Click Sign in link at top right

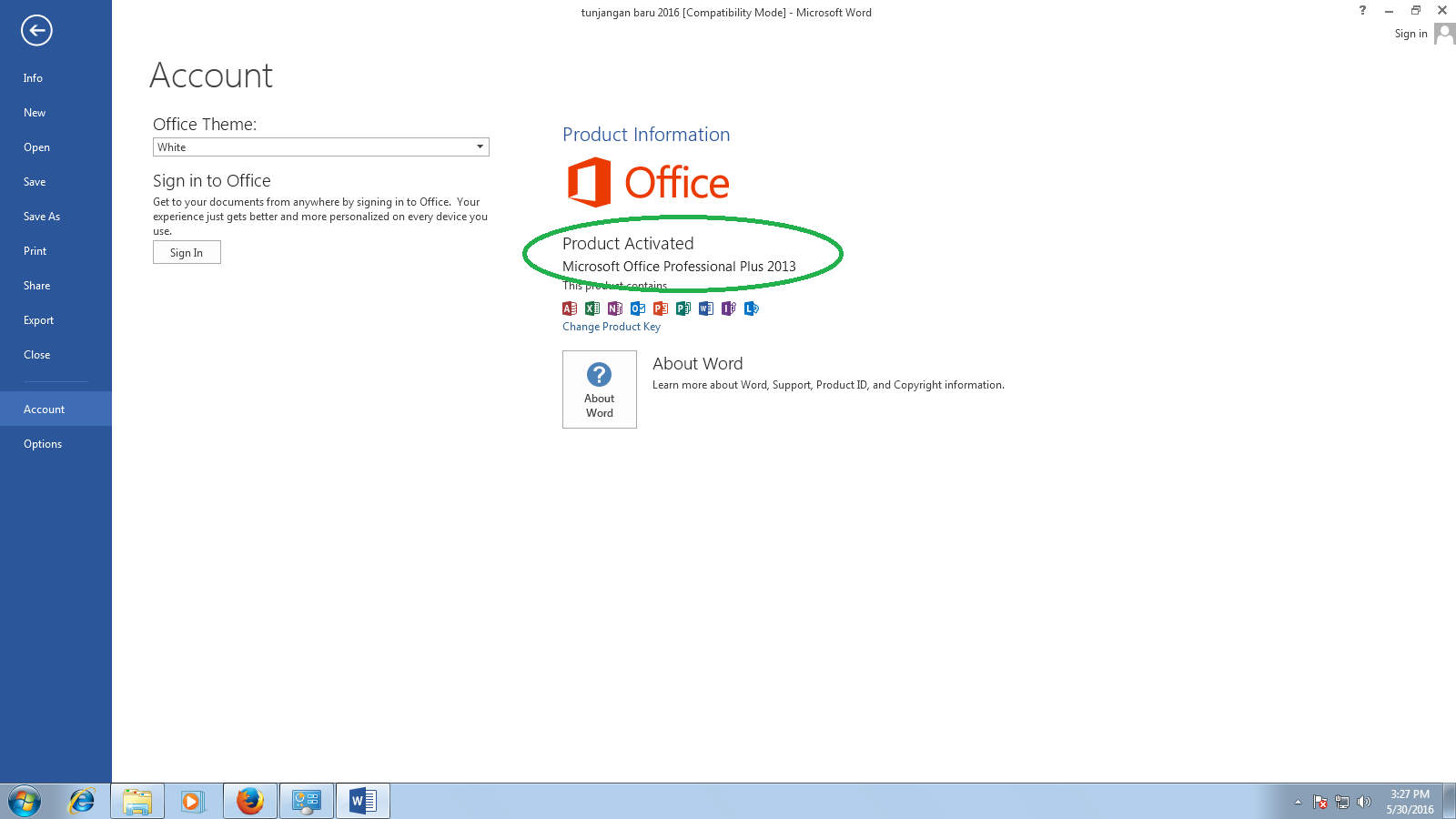click(1410, 34)
